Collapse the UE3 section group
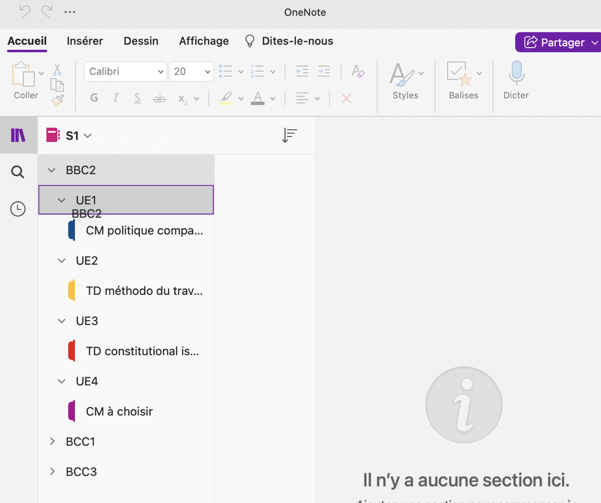This screenshot has width=601, height=503. click(61, 321)
